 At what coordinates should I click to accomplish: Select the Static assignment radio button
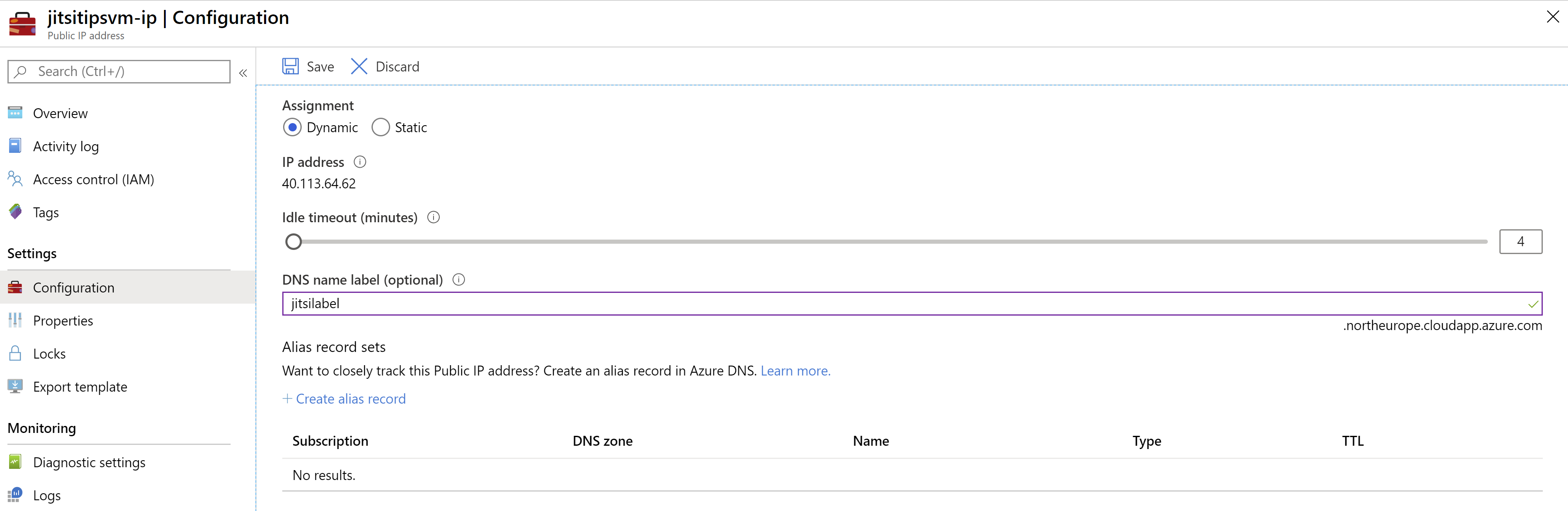[x=381, y=127]
